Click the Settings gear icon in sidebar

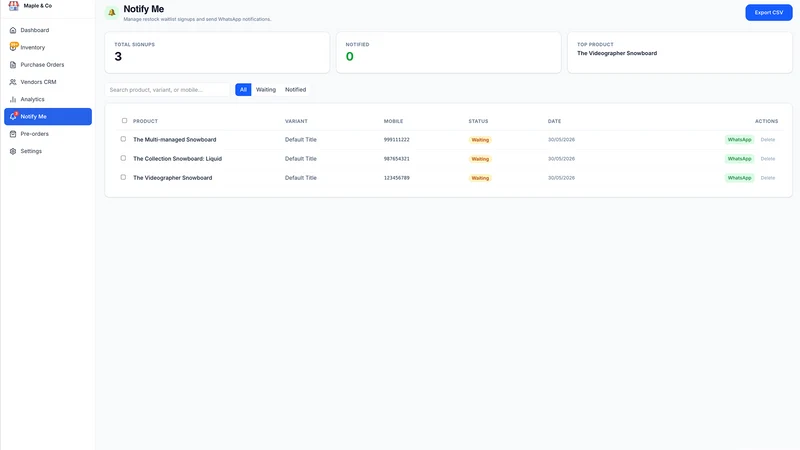(13, 151)
